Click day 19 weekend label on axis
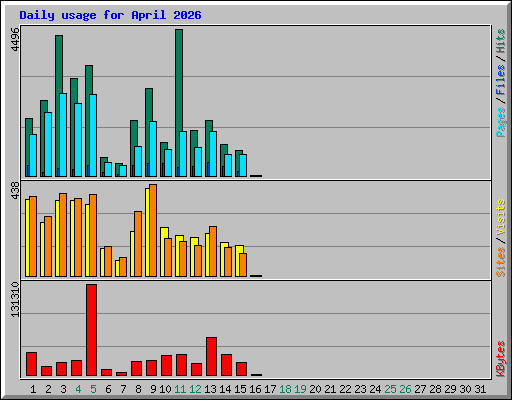The image size is (512, 400). [300, 389]
